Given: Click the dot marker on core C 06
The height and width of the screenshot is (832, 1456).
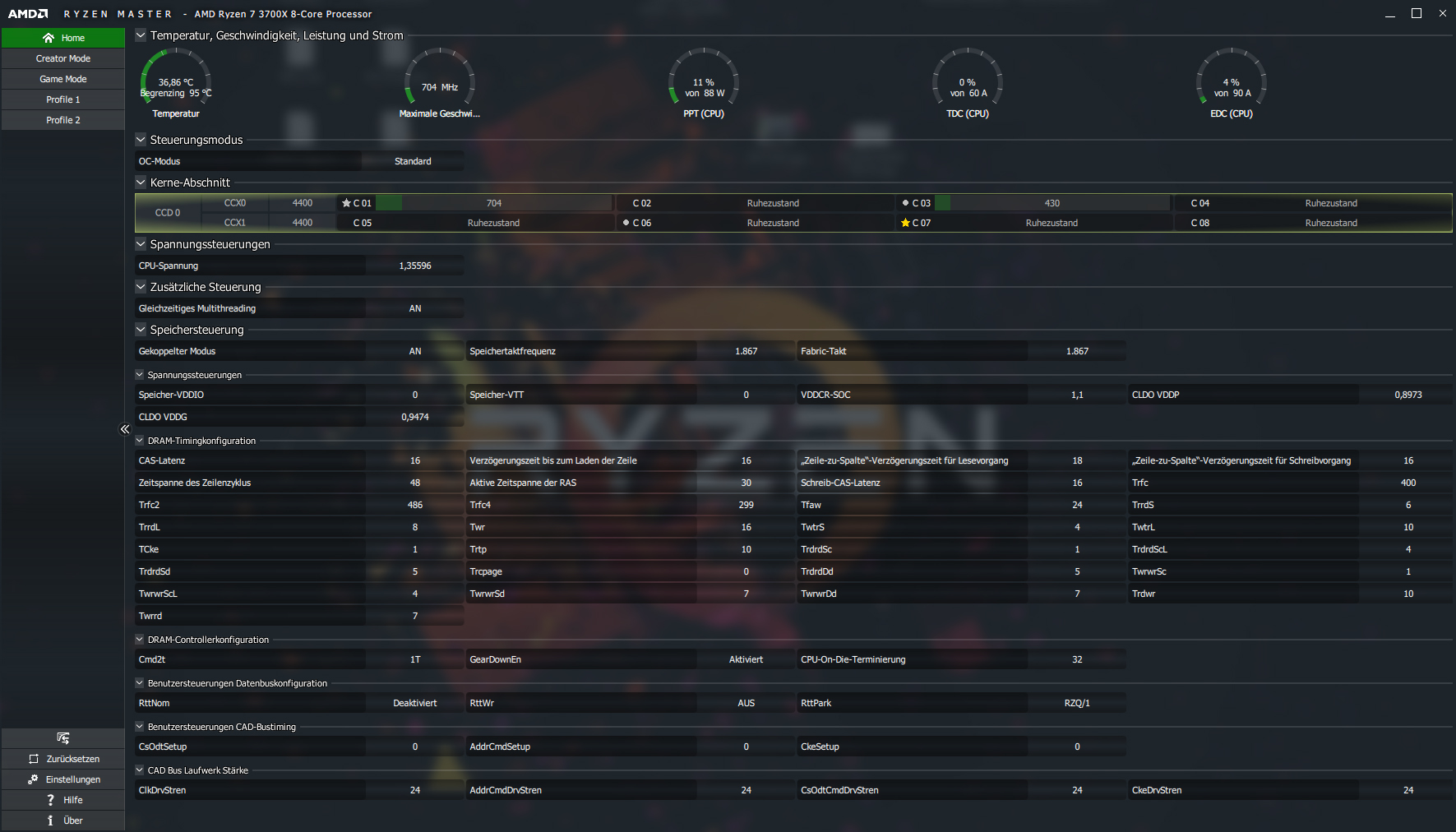Looking at the screenshot, I should tap(626, 223).
